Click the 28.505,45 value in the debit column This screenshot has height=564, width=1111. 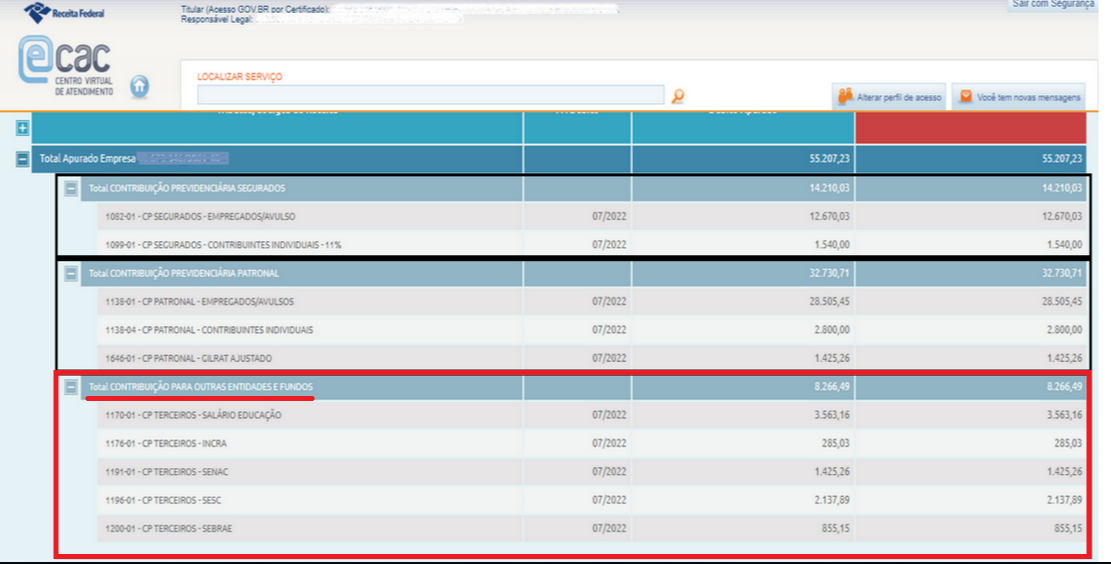(830, 301)
